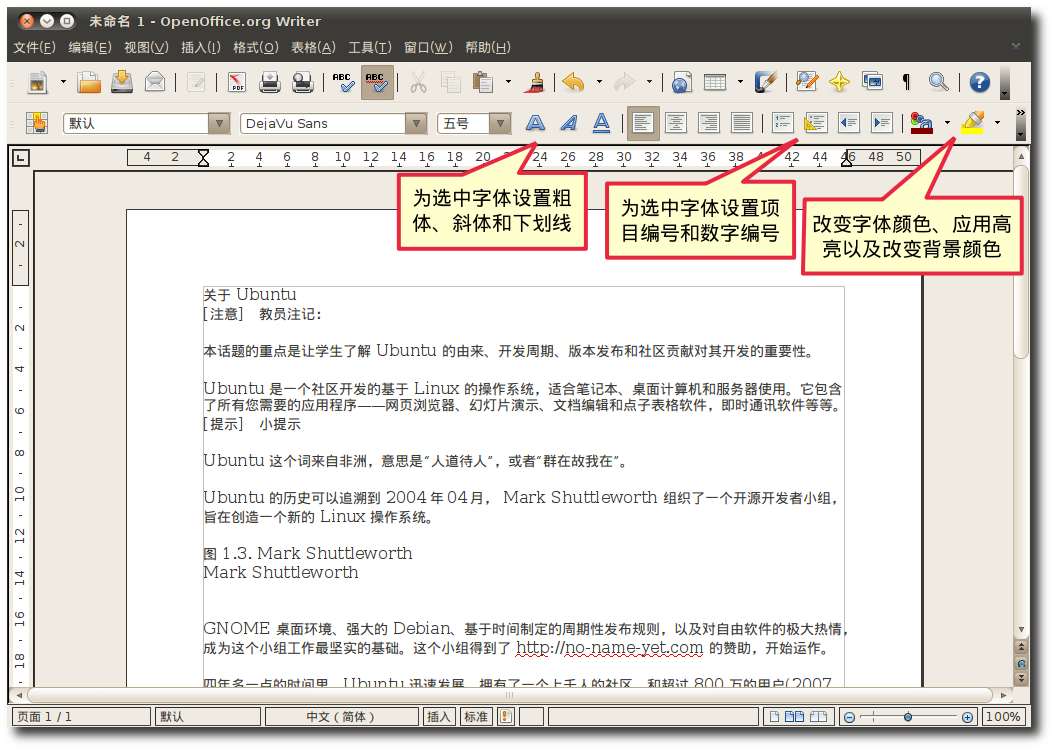
Task: Save the document with the Save icon
Action: click(122, 82)
